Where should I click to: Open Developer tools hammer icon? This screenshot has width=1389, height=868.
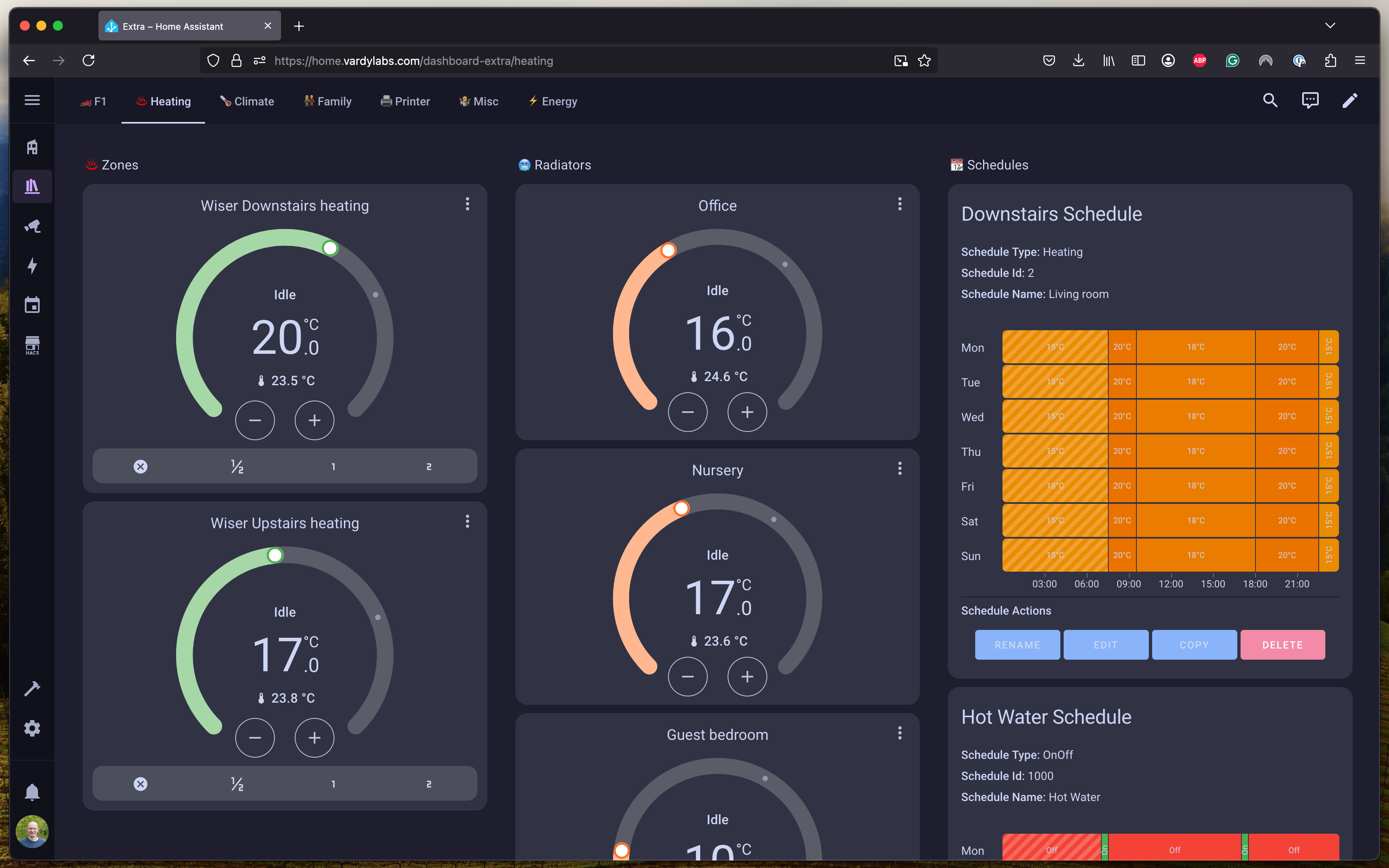pyautogui.click(x=32, y=688)
